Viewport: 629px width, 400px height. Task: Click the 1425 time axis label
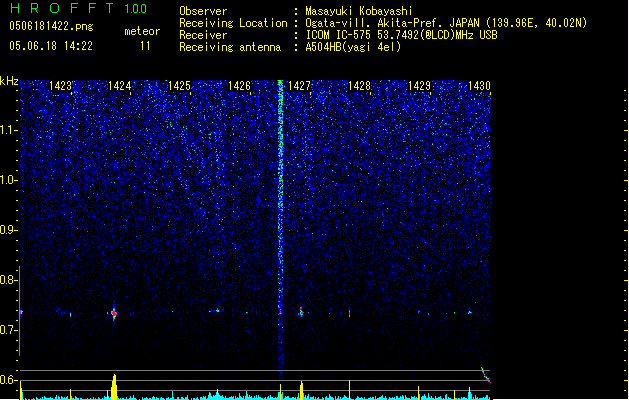click(179, 86)
